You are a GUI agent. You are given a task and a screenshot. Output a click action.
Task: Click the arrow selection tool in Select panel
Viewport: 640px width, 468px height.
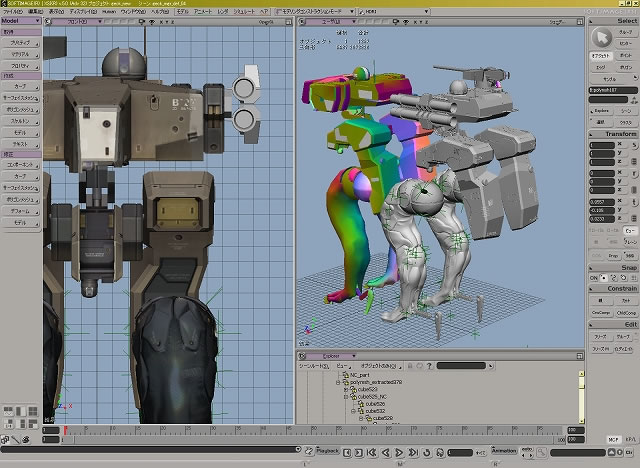tap(601, 37)
